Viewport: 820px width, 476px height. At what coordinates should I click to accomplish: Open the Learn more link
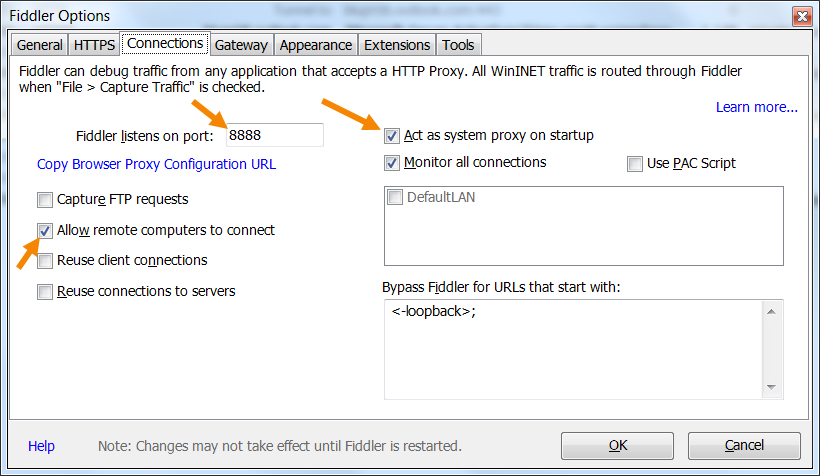(756, 107)
